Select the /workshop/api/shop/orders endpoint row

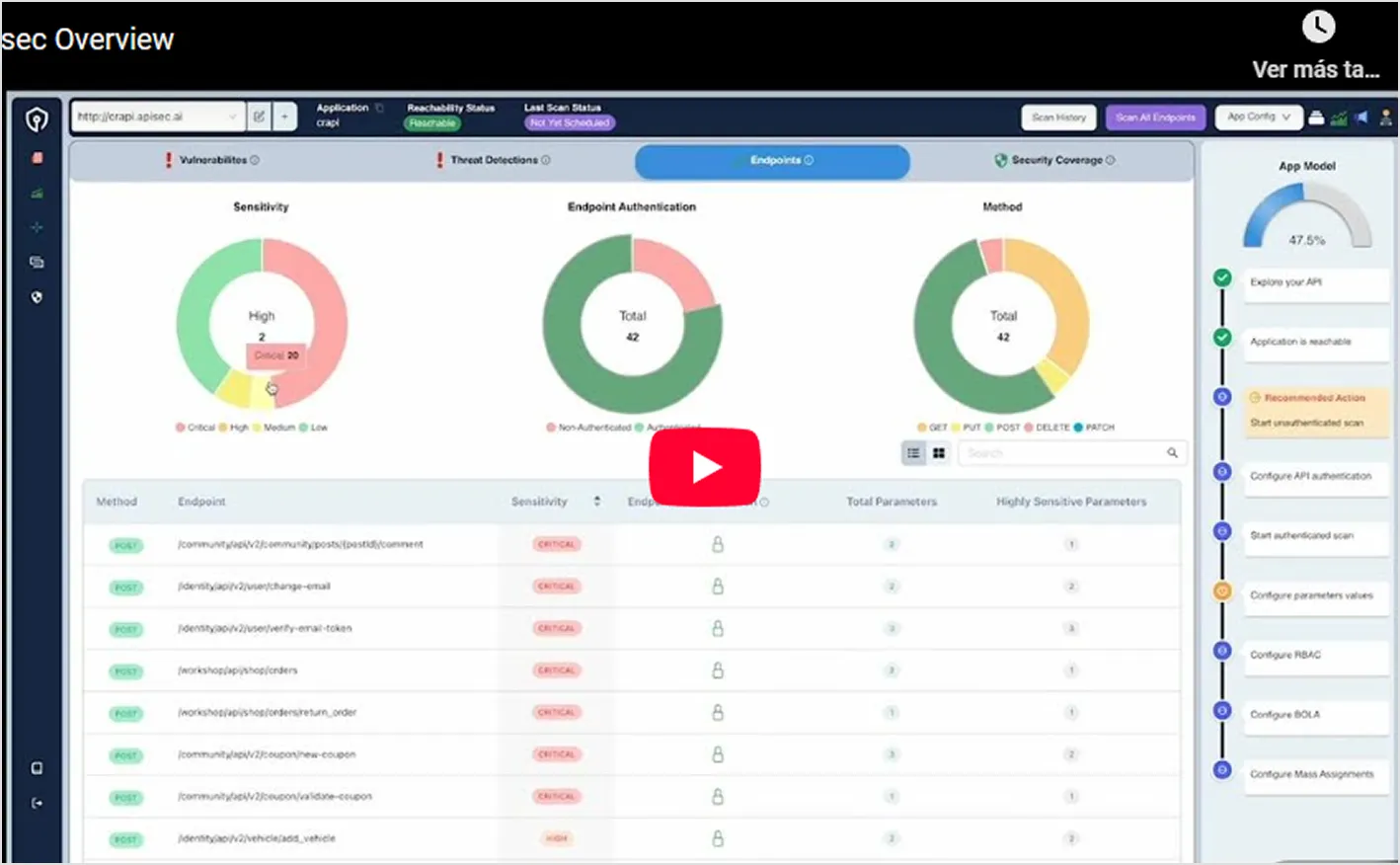pyautogui.click(x=632, y=670)
